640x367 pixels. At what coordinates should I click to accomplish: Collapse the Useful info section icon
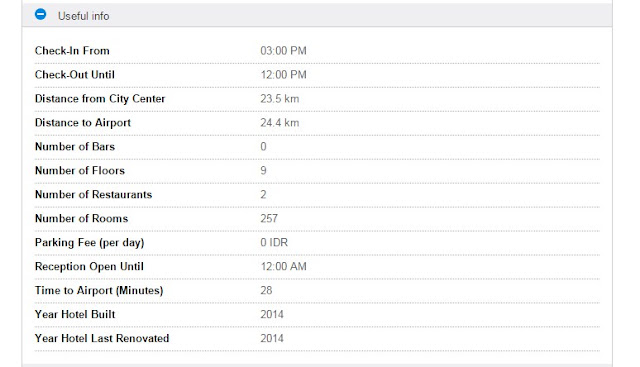[x=40, y=14]
